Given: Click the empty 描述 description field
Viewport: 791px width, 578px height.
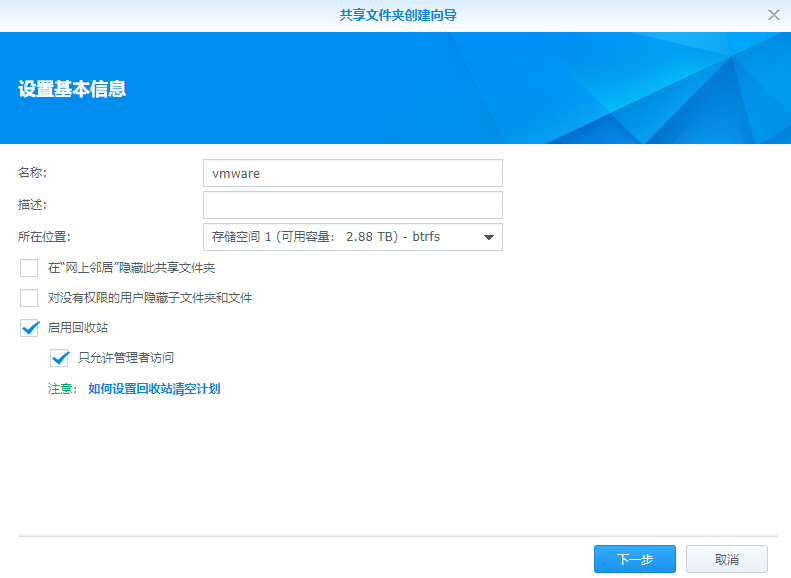Looking at the screenshot, I should (x=353, y=205).
